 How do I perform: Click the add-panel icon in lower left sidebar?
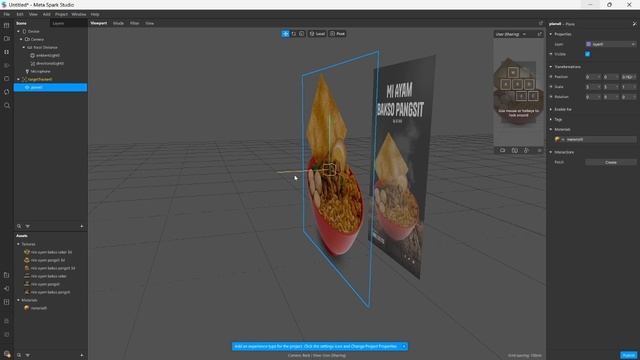7,275
